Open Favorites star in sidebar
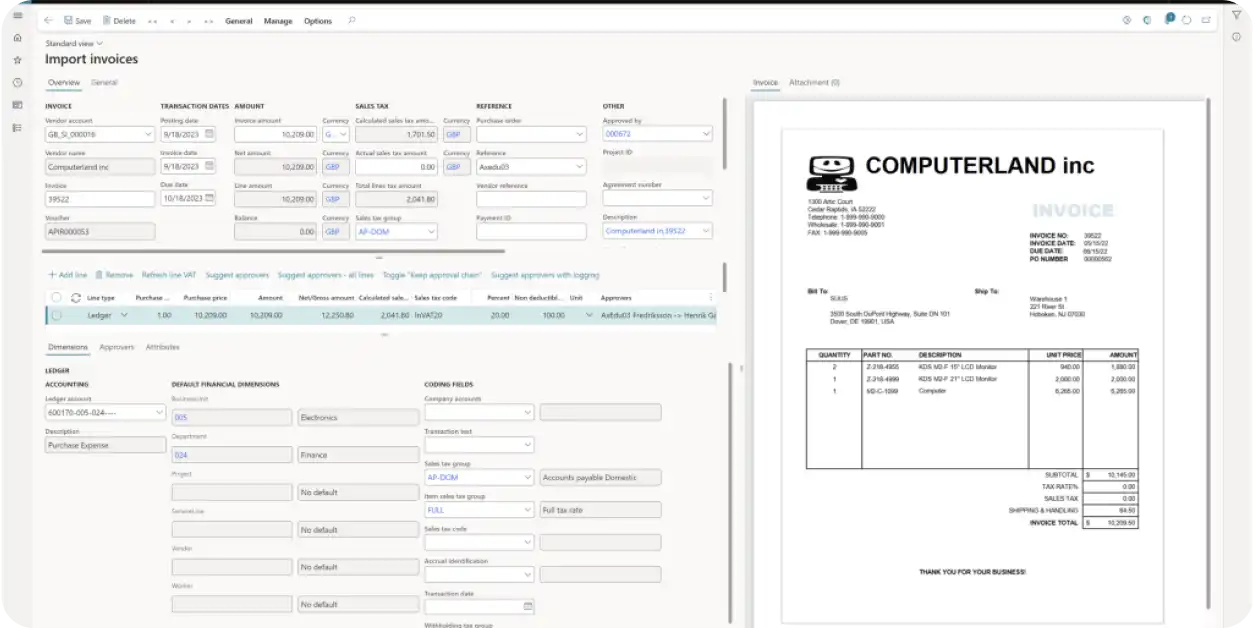The width and height of the screenshot is (1253, 628). (x=17, y=60)
